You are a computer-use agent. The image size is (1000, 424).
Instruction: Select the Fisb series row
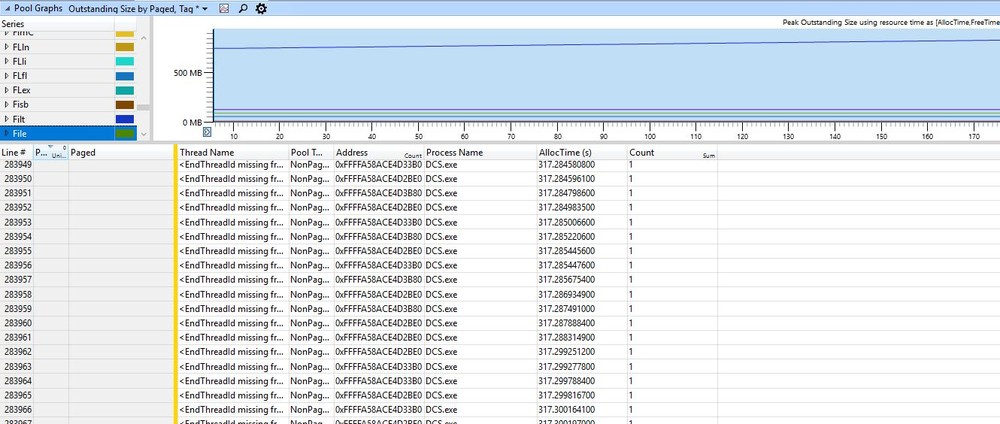[68, 105]
